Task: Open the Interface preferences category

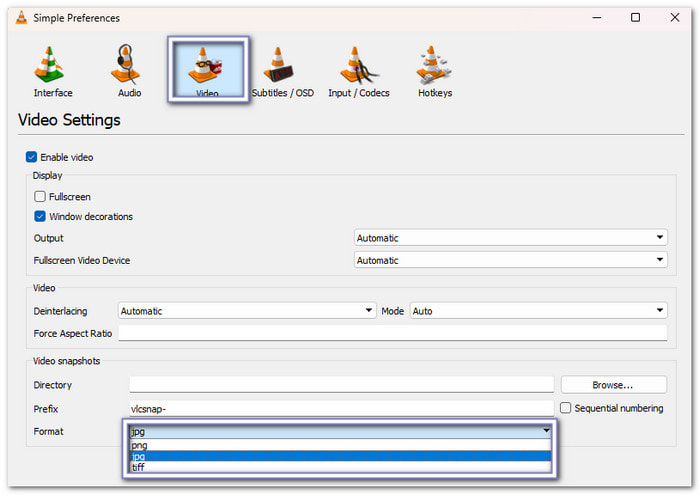Action: point(52,71)
